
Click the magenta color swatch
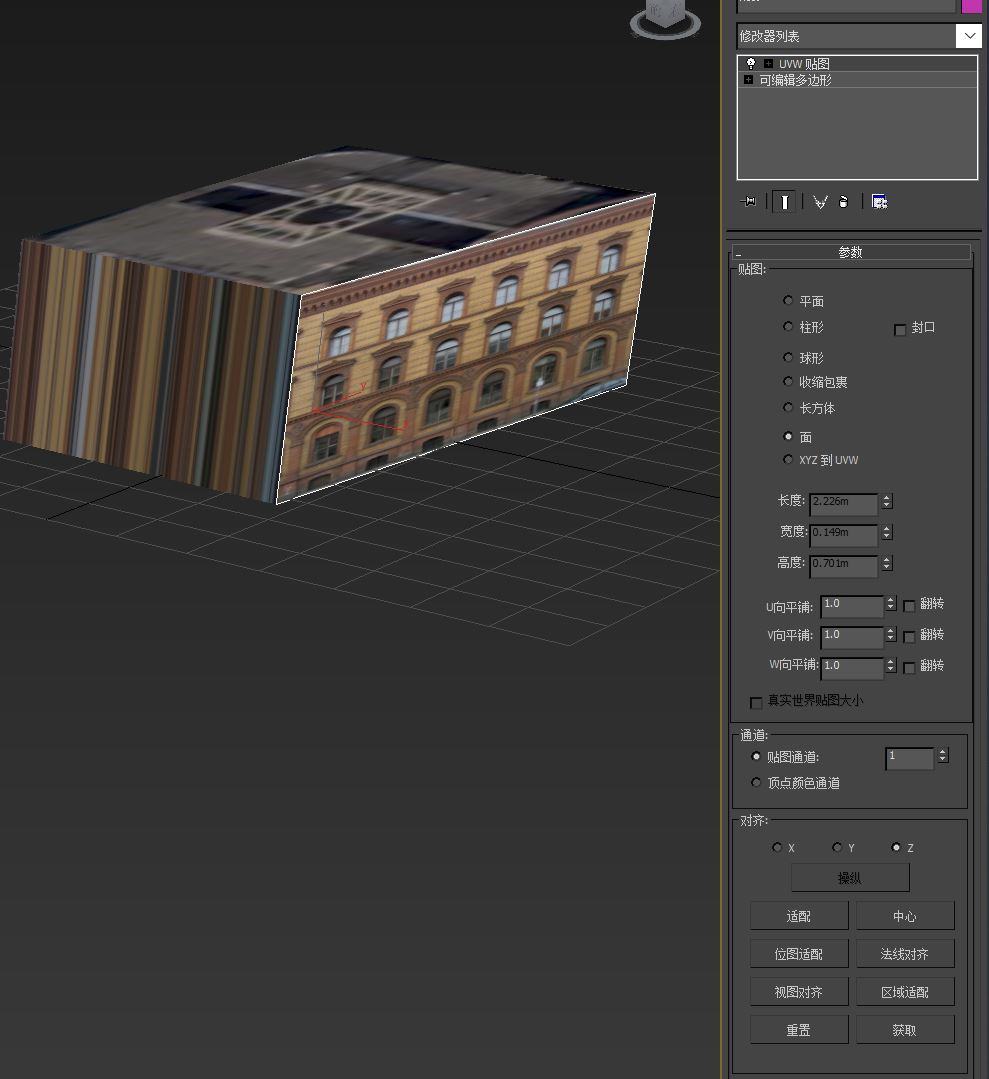point(971,7)
